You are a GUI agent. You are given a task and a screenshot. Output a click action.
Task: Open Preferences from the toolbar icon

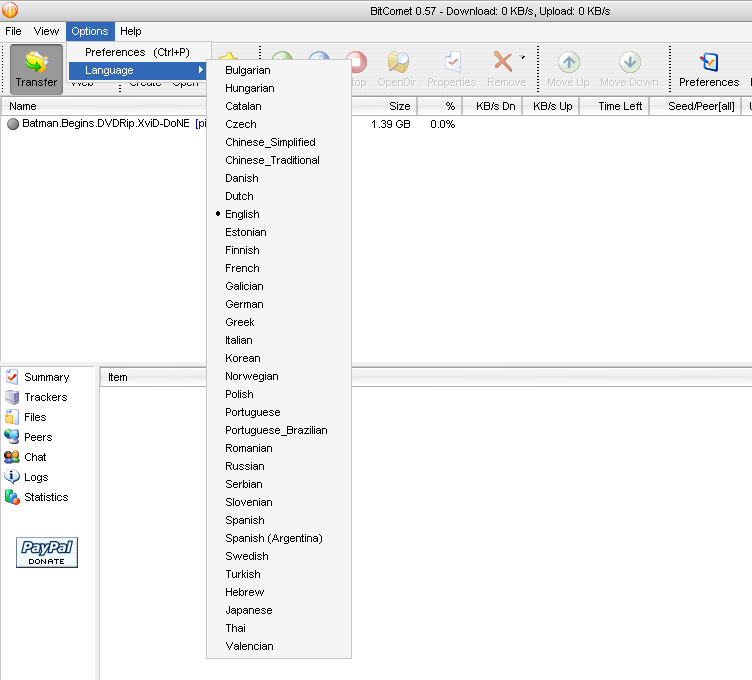709,62
